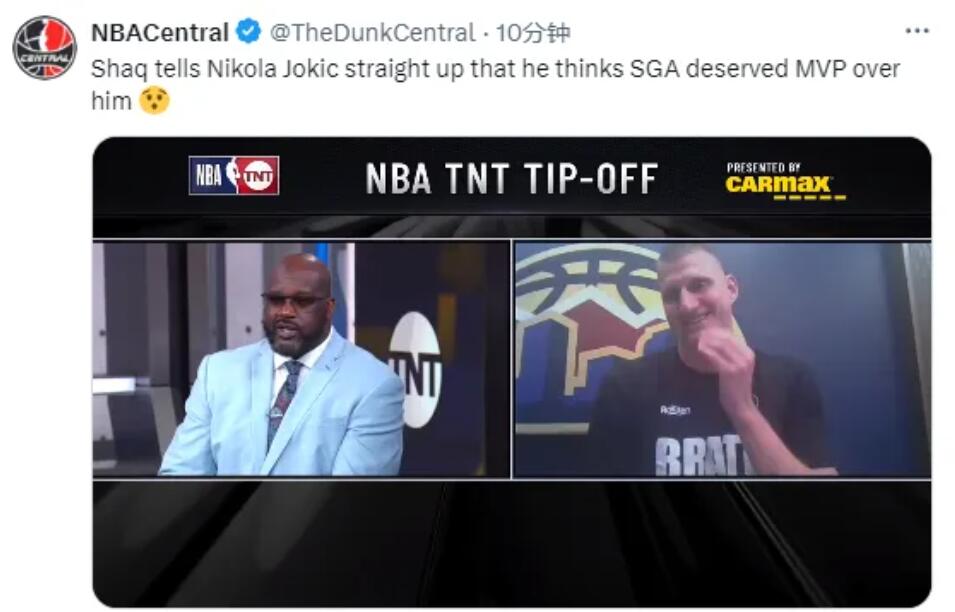
Task: Click the PRESENTED BY label
Action: [763, 167]
